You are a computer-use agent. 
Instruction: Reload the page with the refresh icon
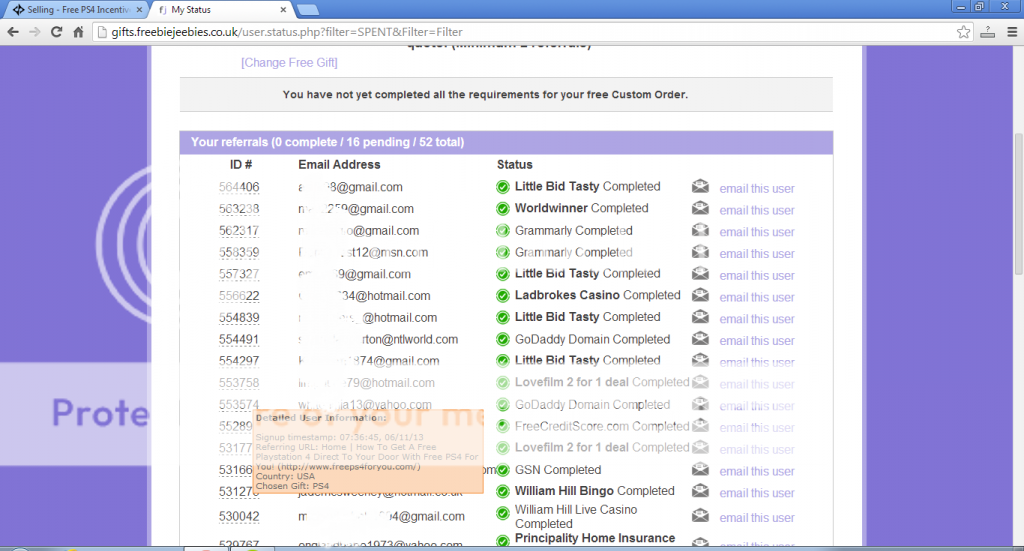(56, 32)
